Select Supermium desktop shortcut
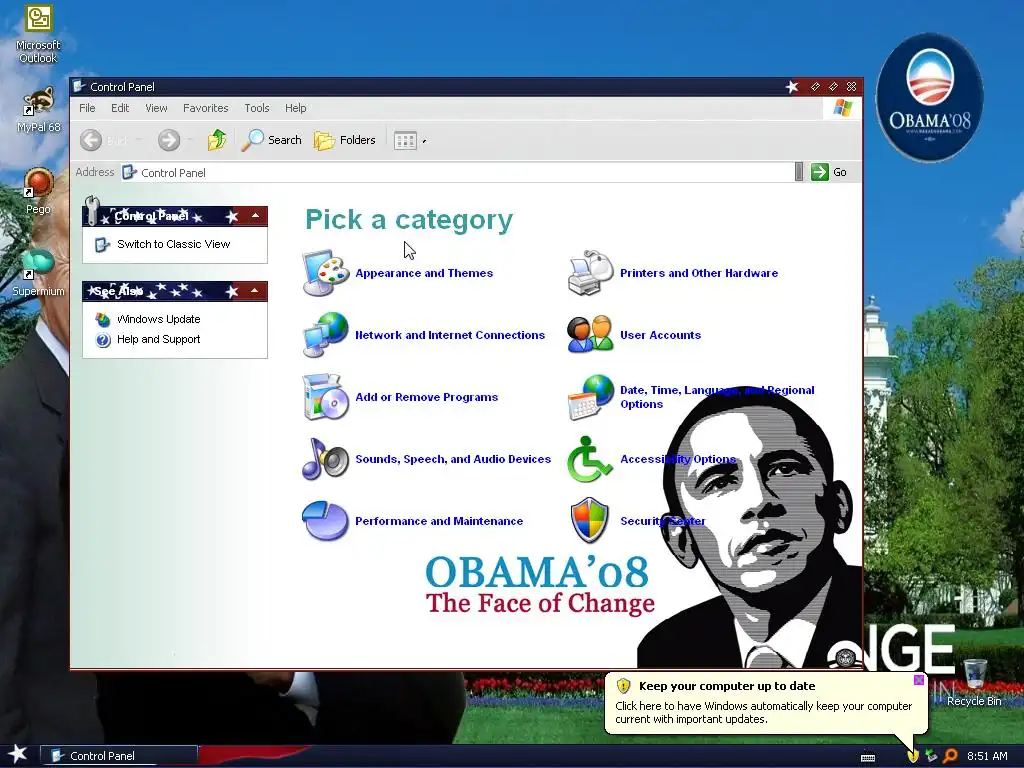The image size is (1024, 768). 38,272
